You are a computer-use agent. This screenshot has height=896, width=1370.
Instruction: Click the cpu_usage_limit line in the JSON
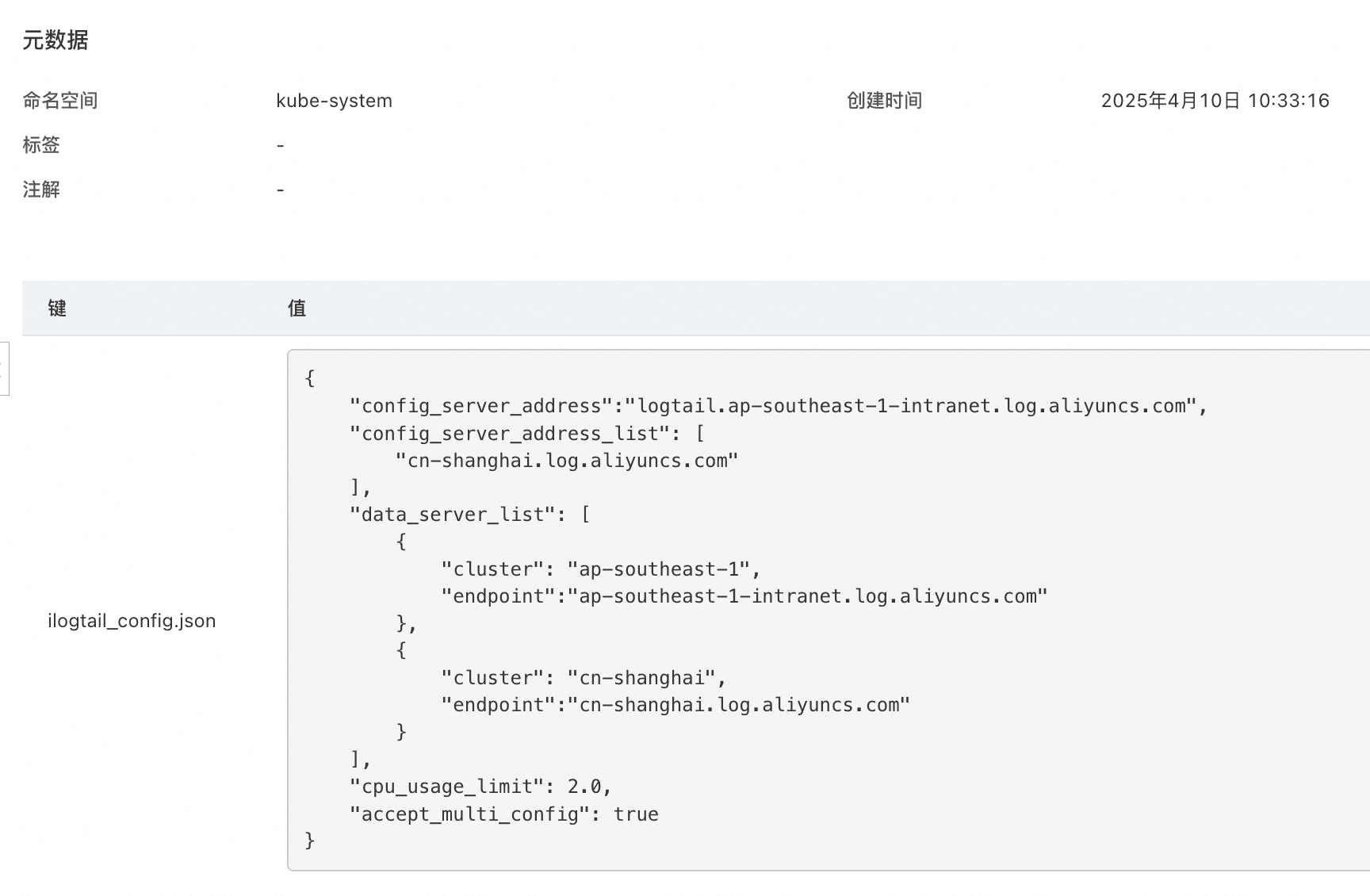480,787
